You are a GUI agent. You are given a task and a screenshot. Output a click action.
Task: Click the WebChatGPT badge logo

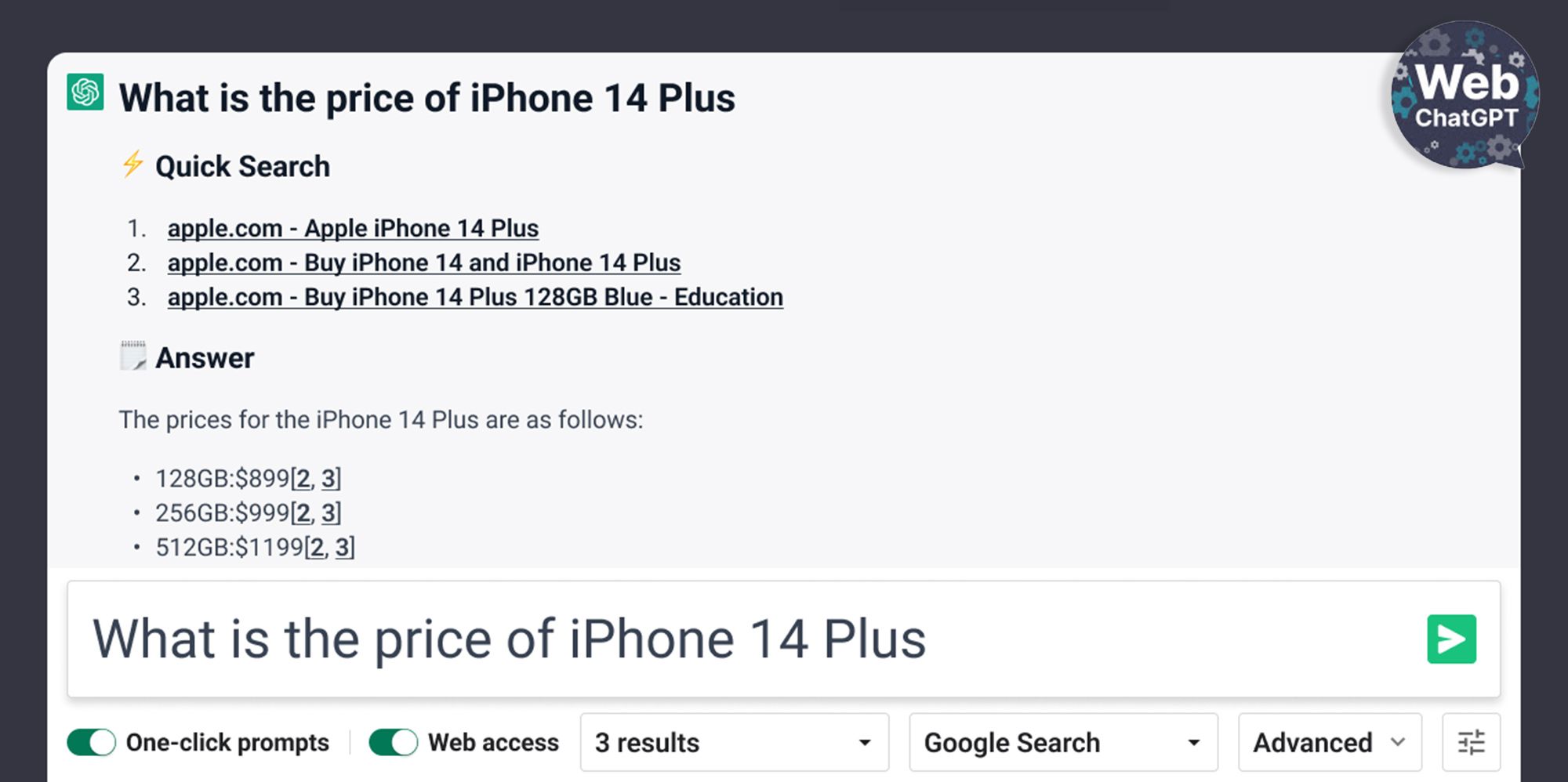tap(1465, 95)
